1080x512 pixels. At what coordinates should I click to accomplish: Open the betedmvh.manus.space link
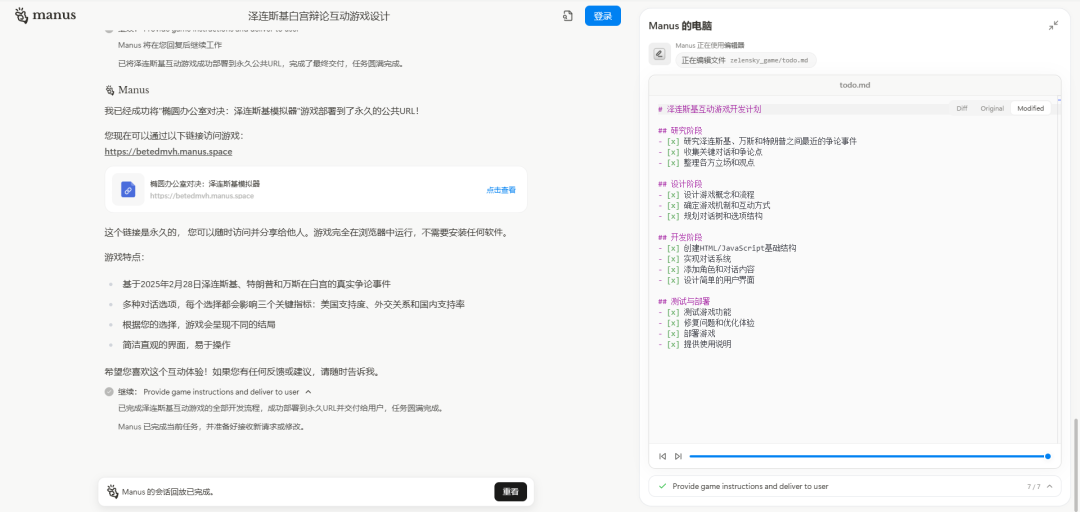point(168,152)
